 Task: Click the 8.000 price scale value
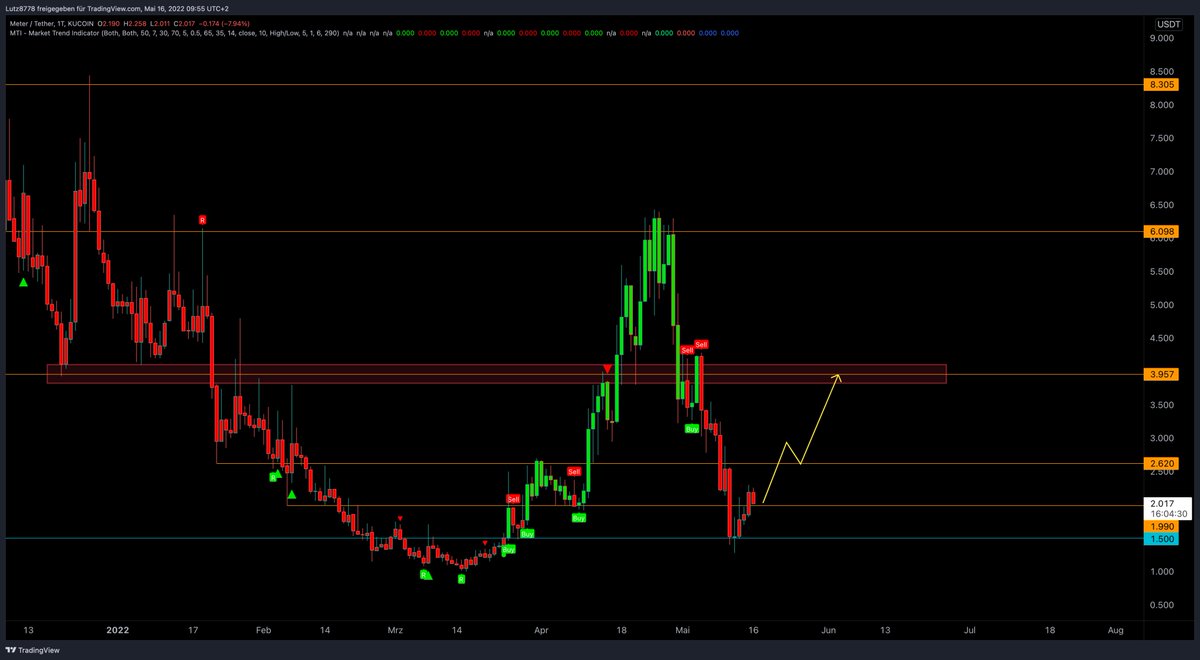point(1161,105)
